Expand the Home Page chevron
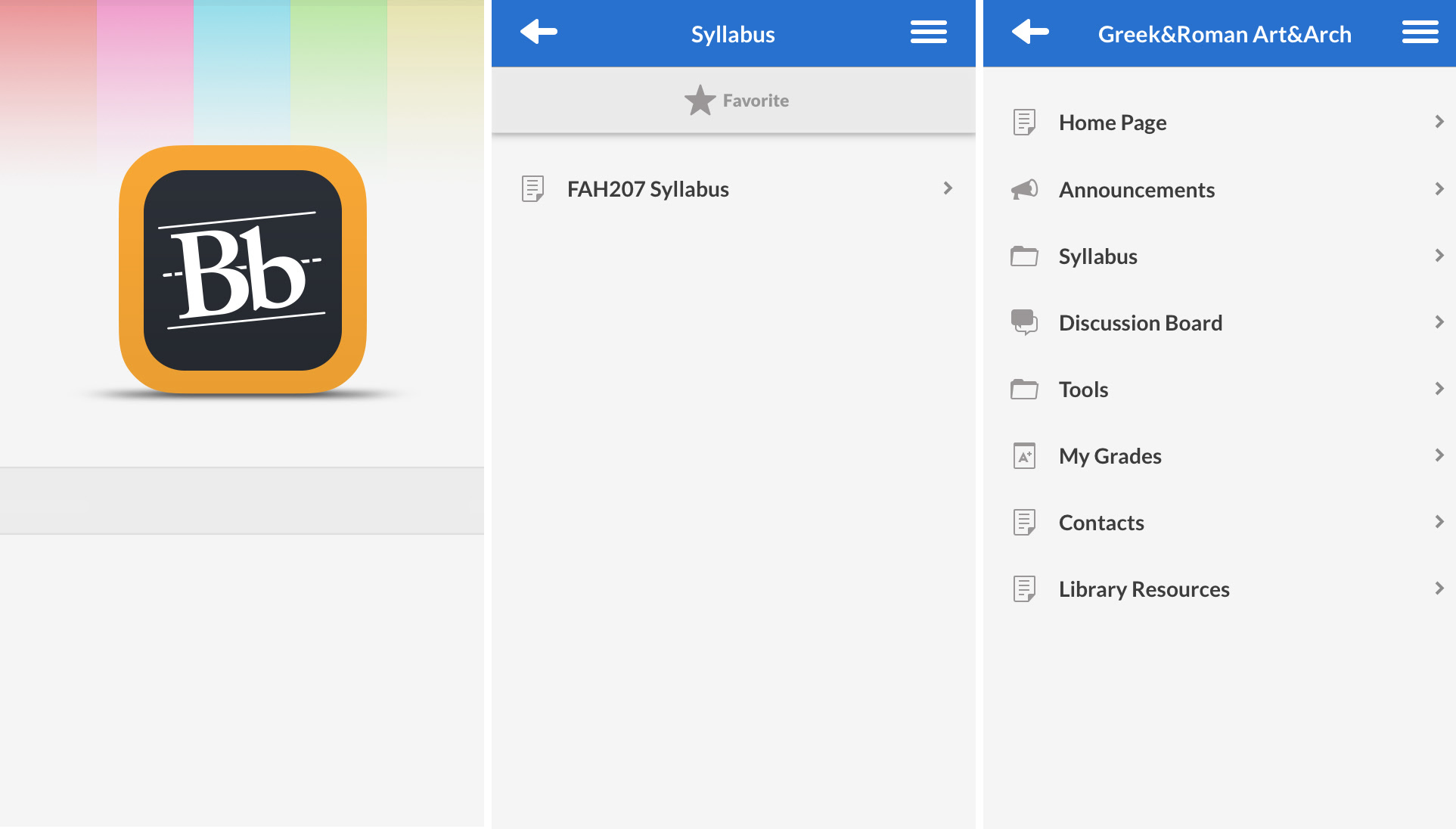 pyautogui.click(x=1439, y=122)
